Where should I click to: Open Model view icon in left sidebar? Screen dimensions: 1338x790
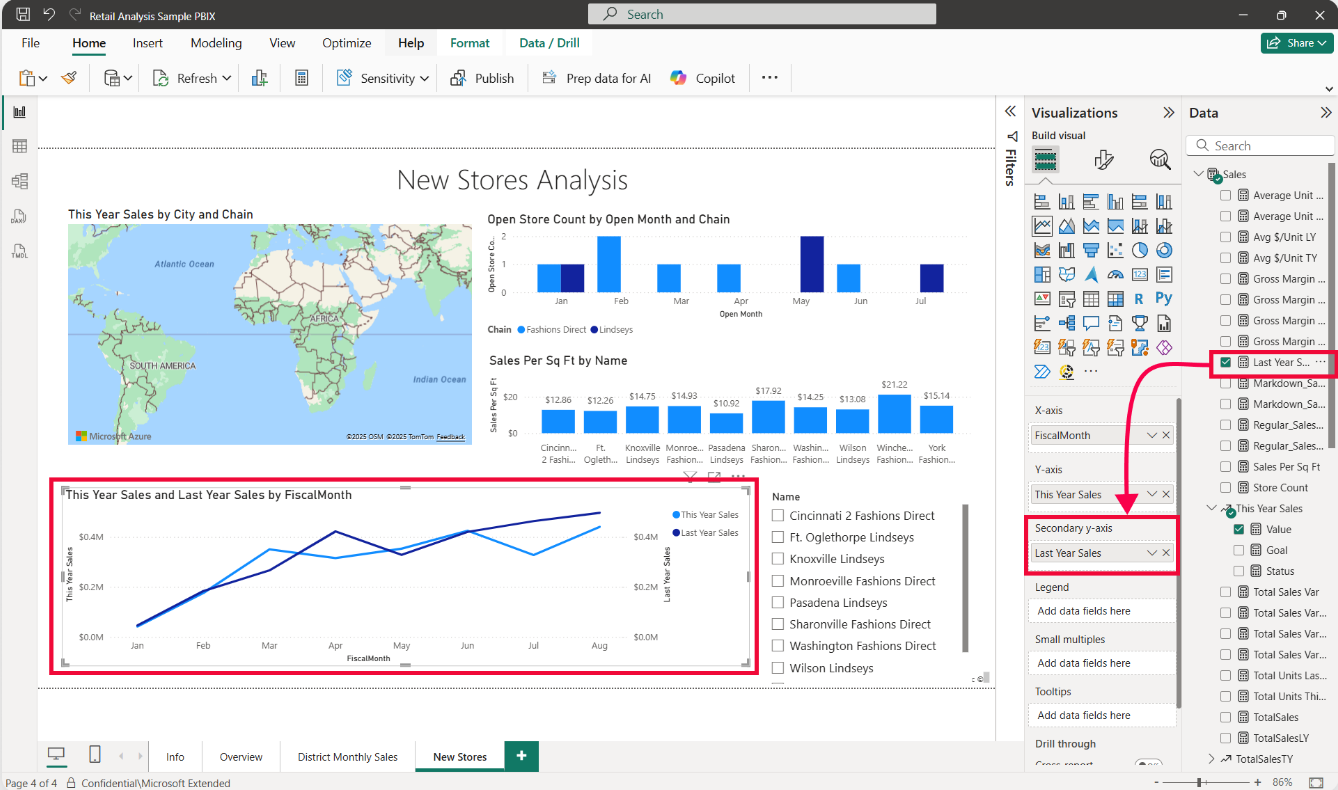(x=19, y=181)
